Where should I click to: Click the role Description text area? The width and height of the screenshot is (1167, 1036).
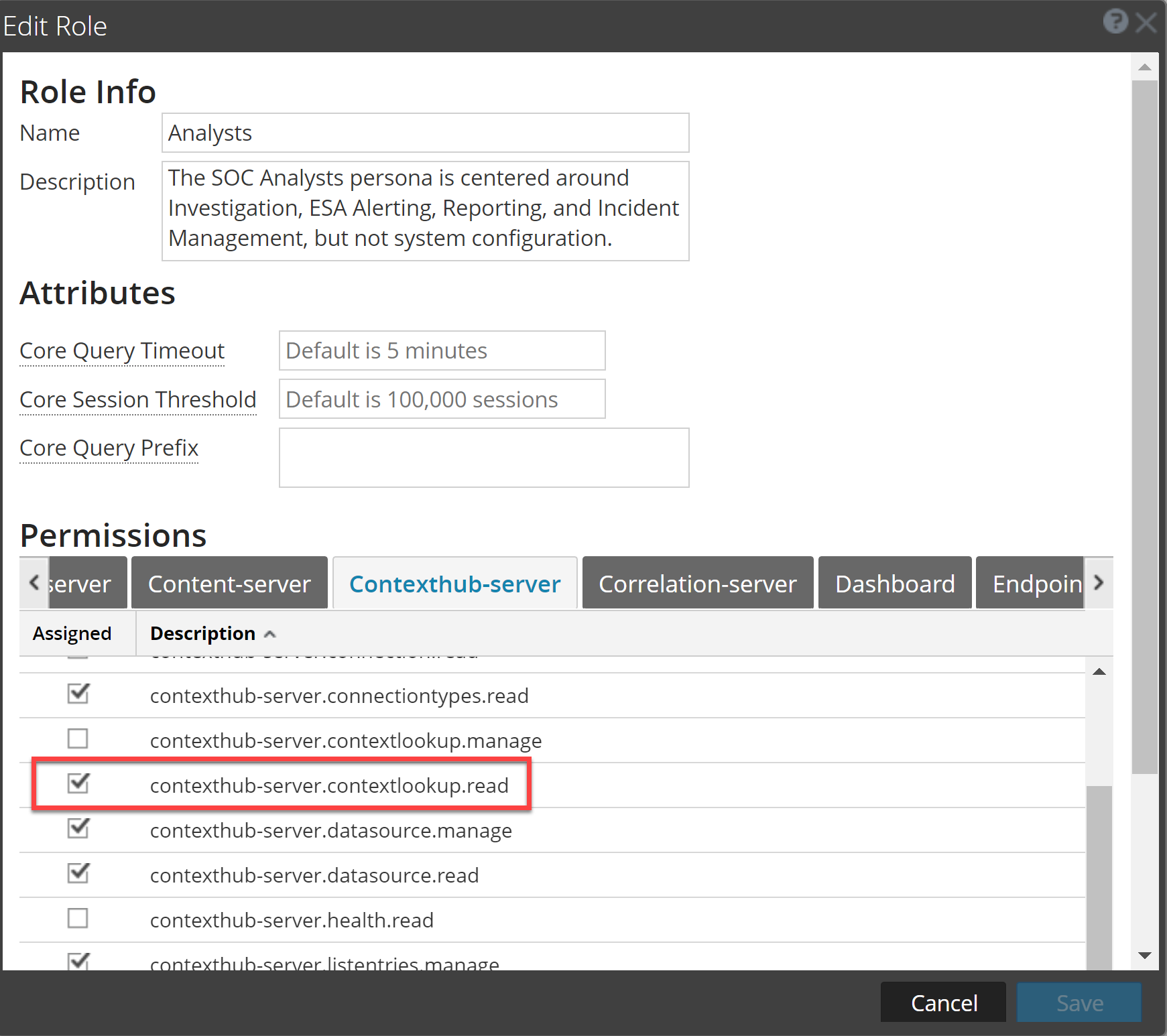pyautogui.click(x=426, y=211)
